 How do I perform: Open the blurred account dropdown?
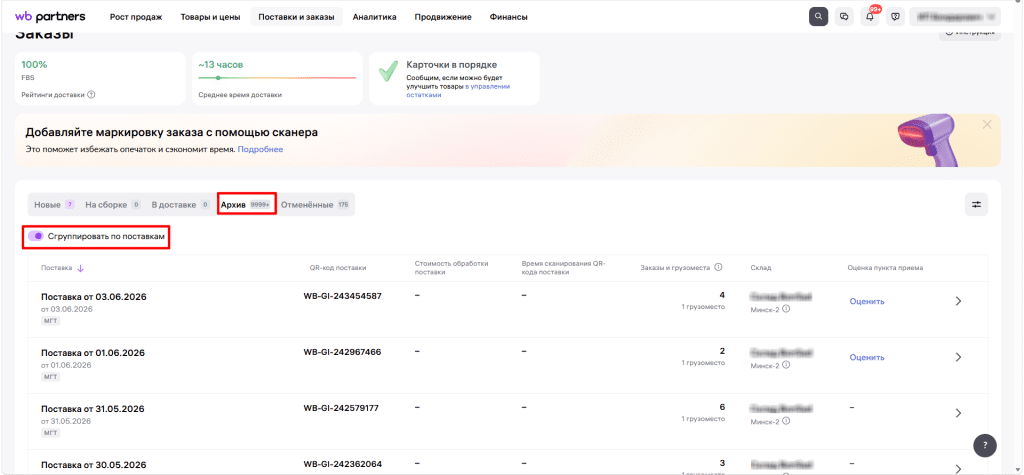(955, 17)
